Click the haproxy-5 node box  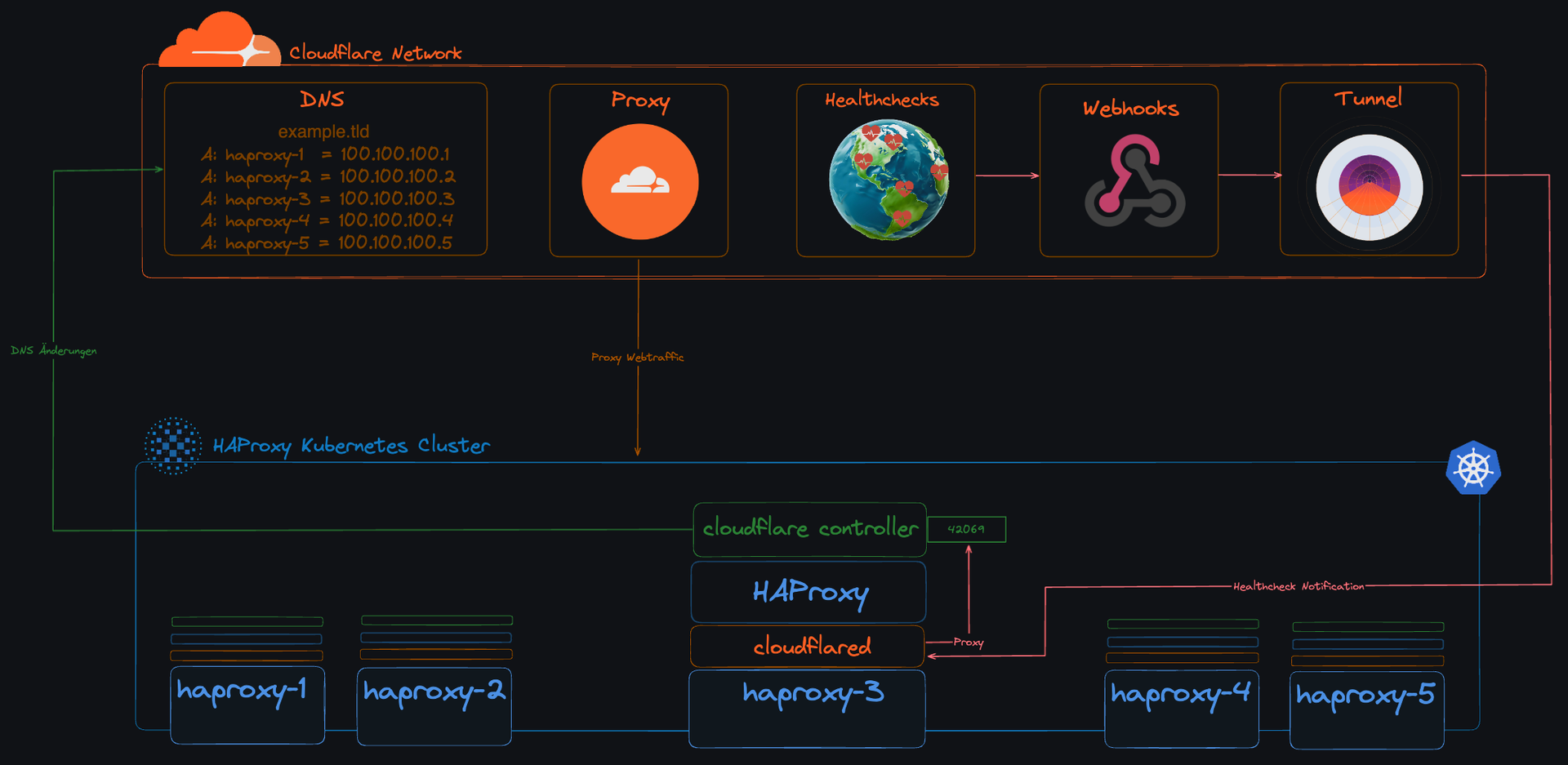tap(1366, 709)
